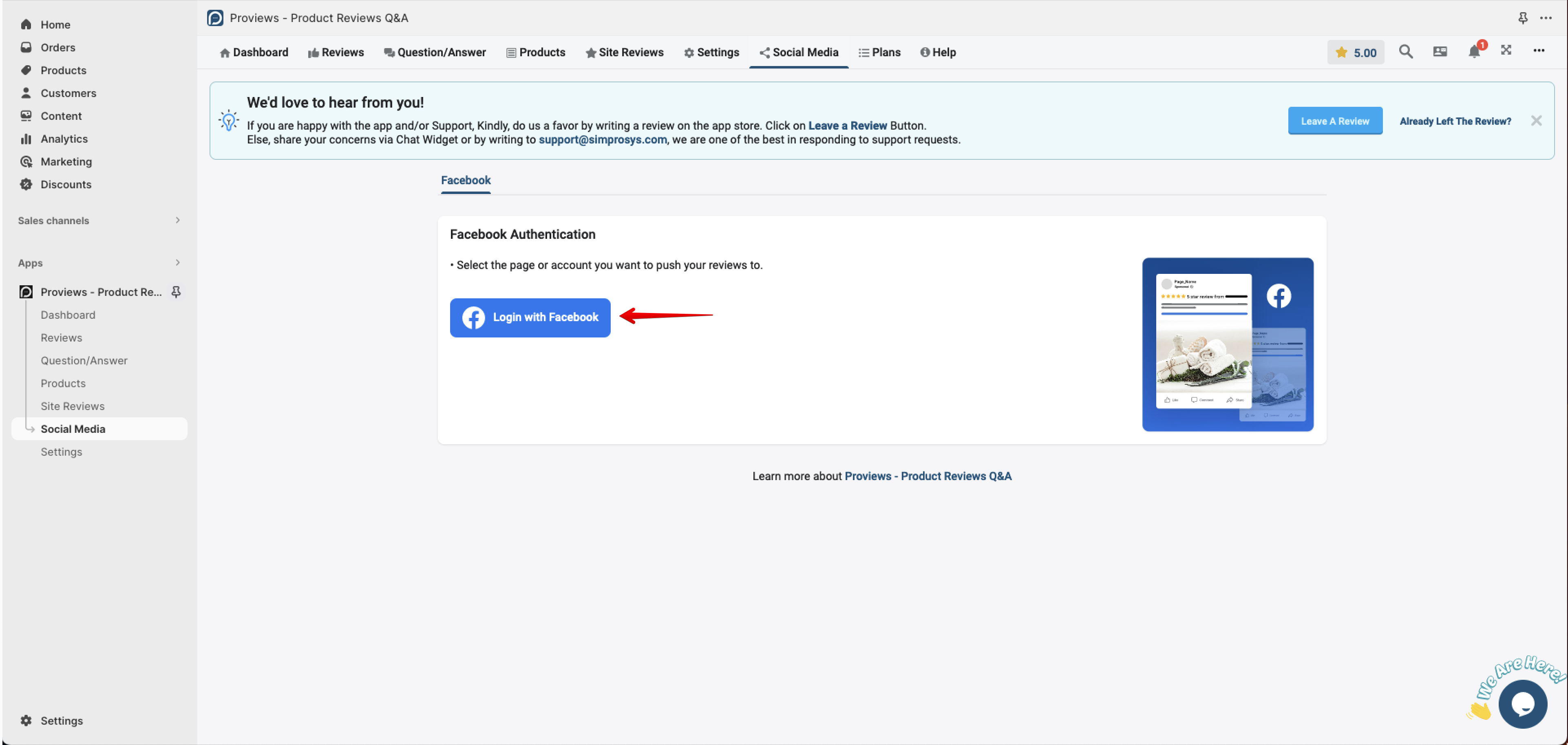Open the Question/Answer tab
This screenshot has width=1568, height=745.
click(x=435, y=52)
